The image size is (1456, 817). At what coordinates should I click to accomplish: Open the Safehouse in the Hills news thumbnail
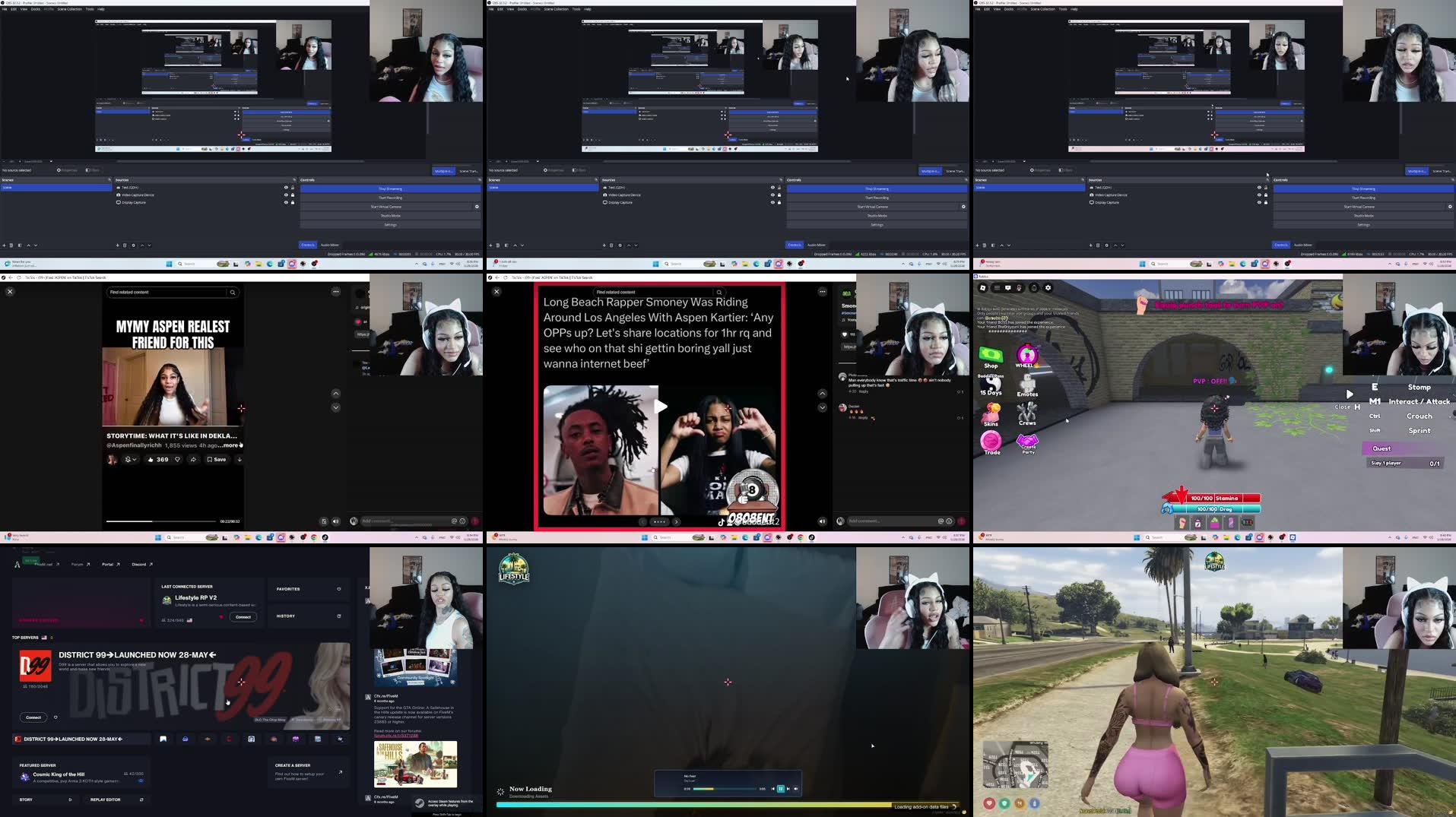(x=416, y=765)
